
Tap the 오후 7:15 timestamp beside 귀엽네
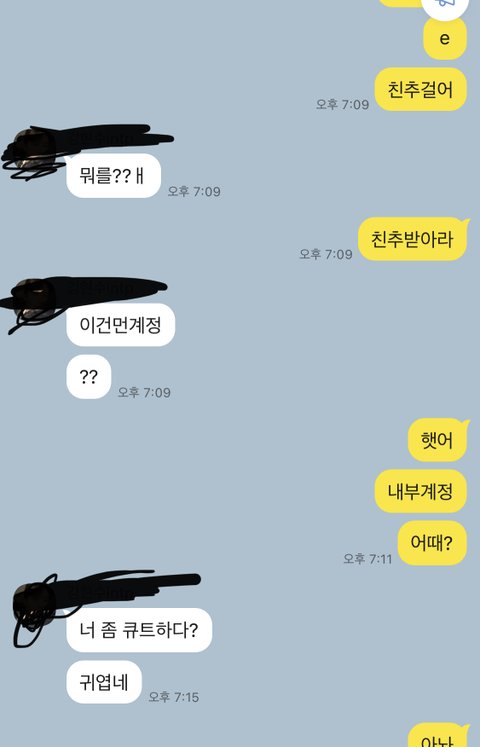coord(173,697)
